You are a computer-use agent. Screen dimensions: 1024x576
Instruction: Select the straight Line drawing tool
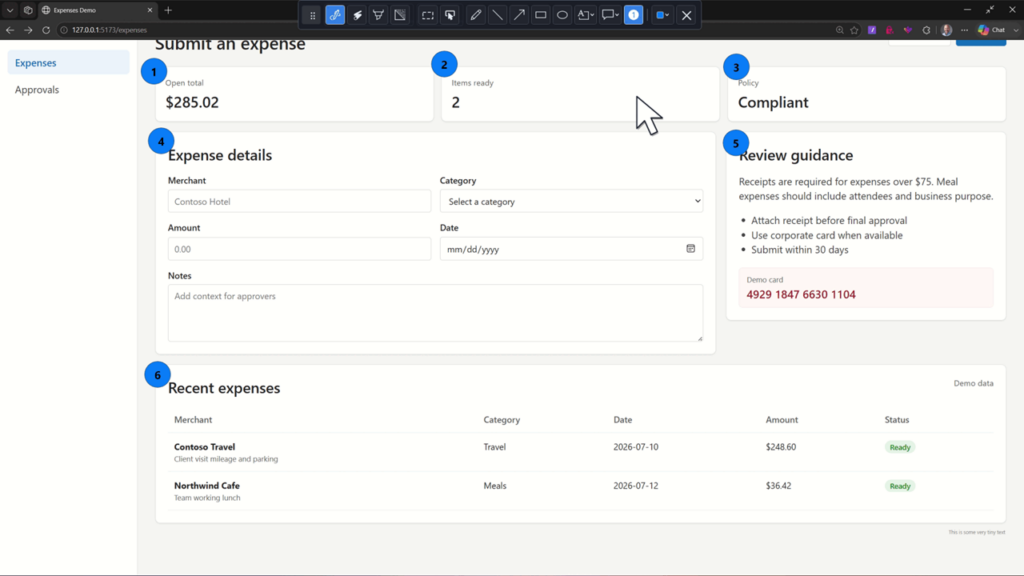(498, 15)
